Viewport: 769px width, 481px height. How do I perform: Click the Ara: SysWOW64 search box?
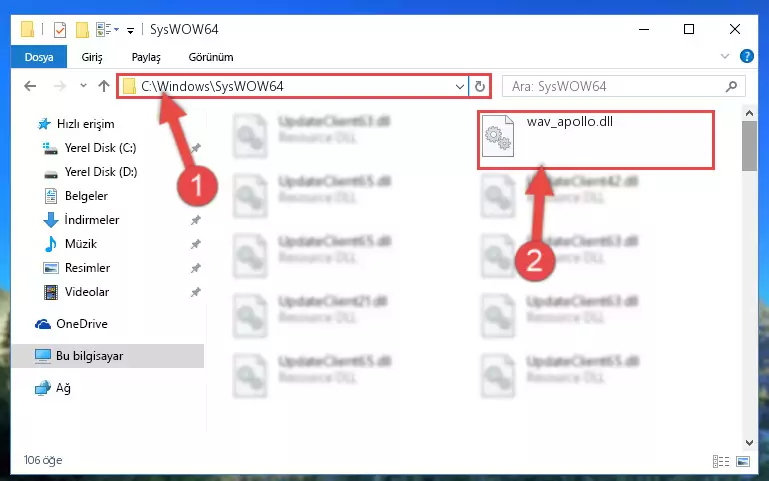click(624, 87)
